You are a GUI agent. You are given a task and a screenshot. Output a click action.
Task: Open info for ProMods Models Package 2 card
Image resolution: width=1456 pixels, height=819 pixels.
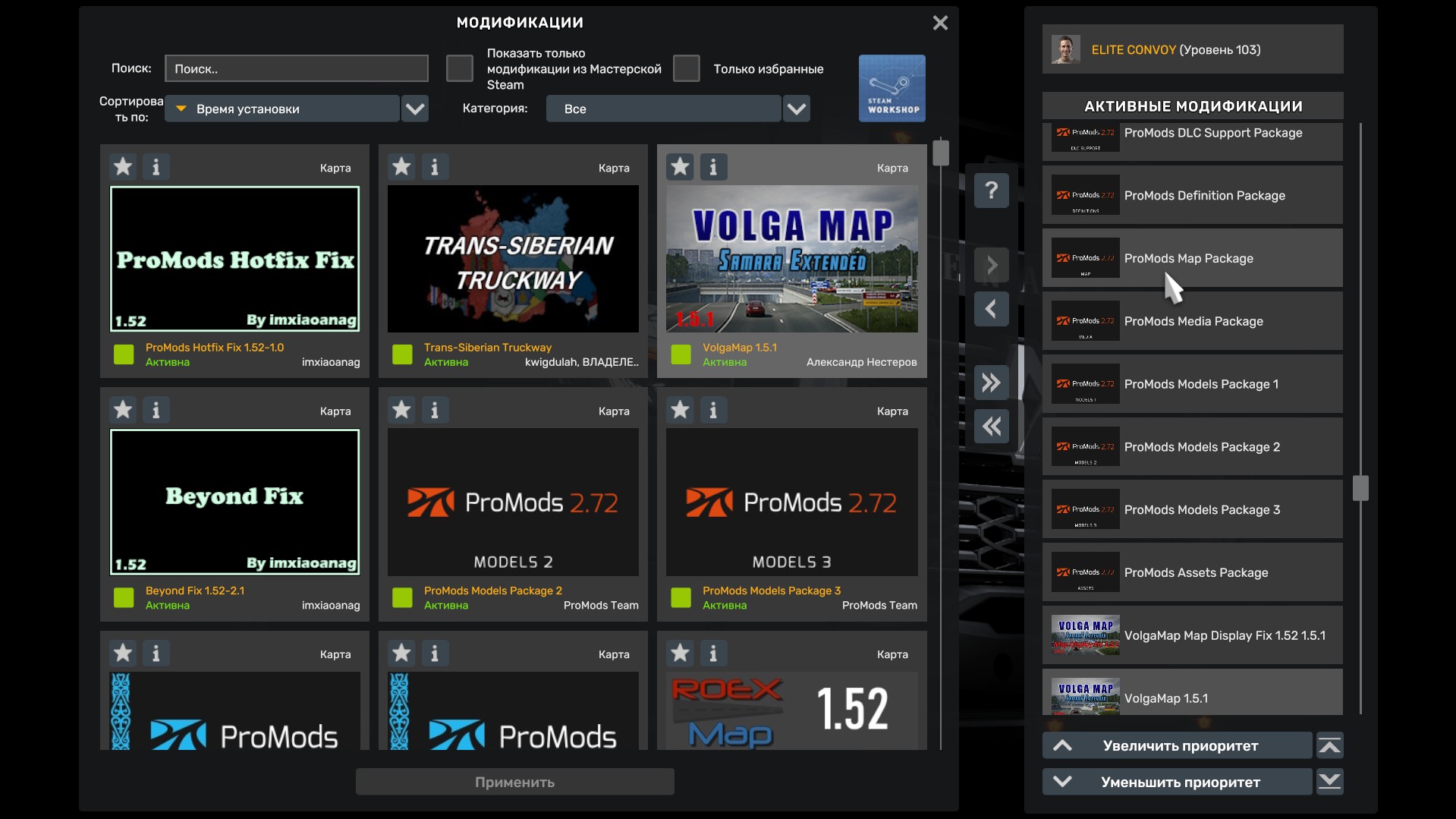click(x=435, y=410)
